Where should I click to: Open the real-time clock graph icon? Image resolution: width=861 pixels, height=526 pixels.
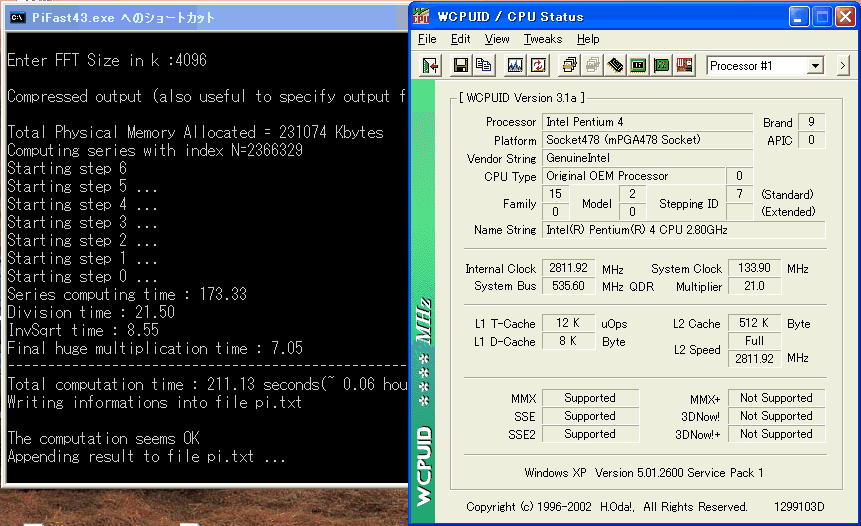[515, 66]
